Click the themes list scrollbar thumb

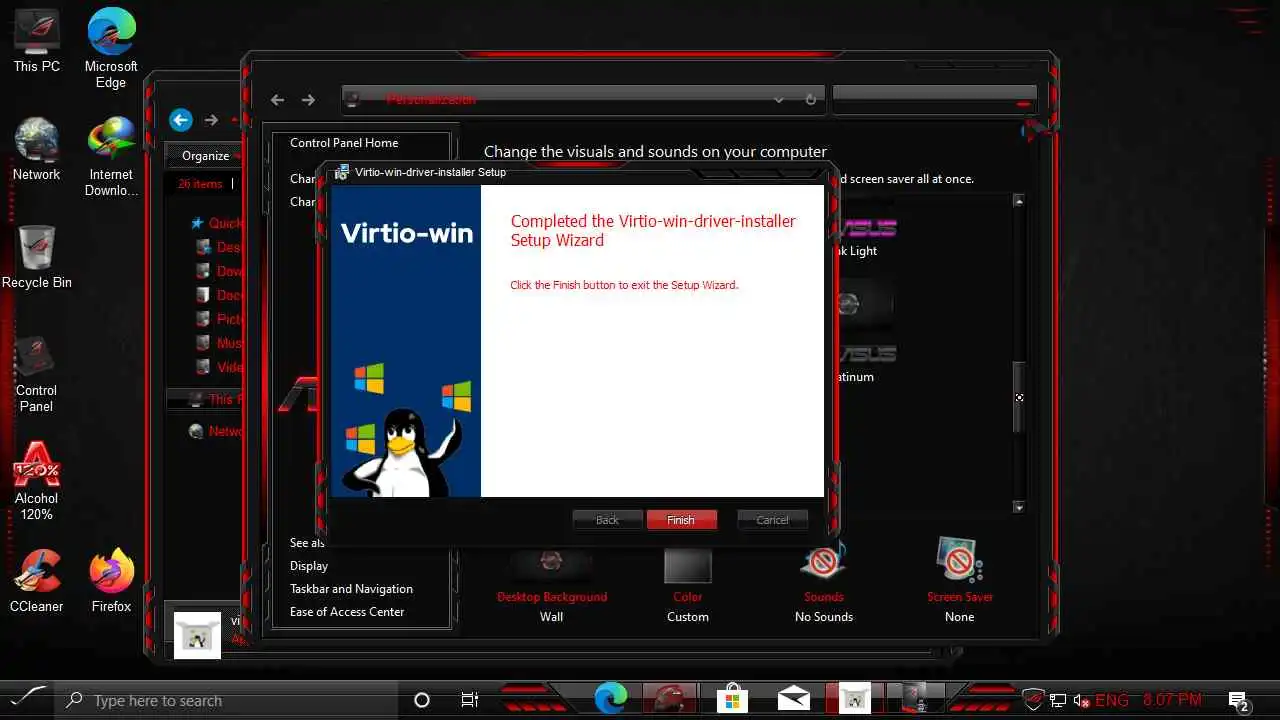(1019, 397)
